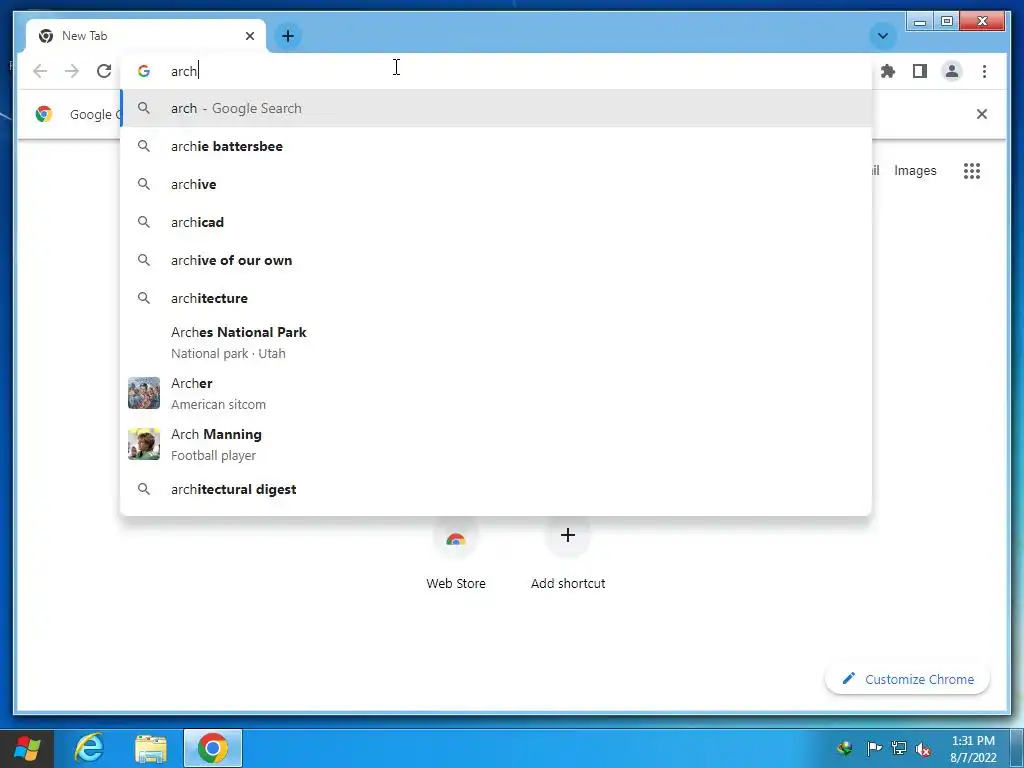Click the Chrome taskbar button

point(213,748)
